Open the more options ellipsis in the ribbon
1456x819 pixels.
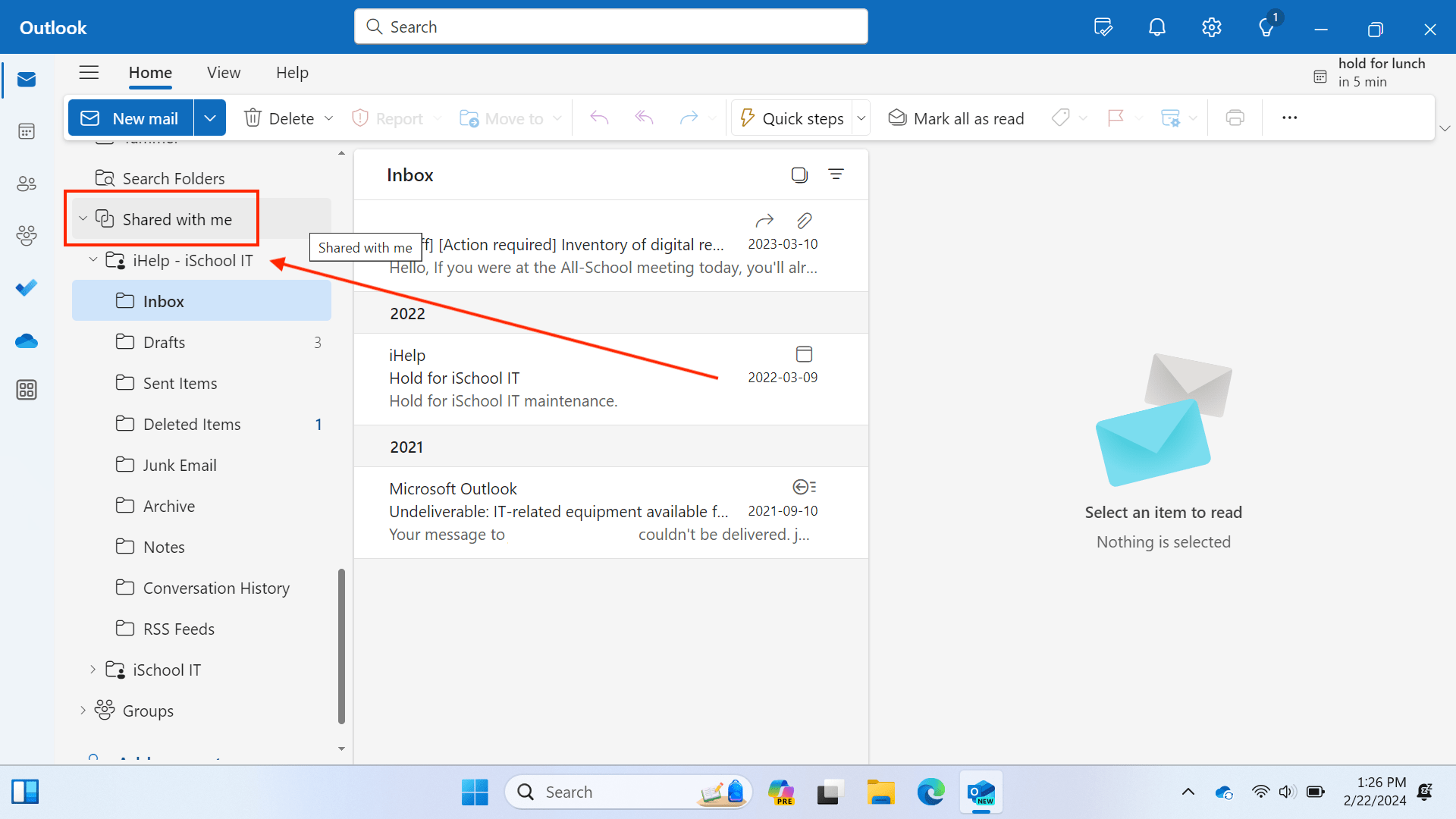tap(1290, 118)
